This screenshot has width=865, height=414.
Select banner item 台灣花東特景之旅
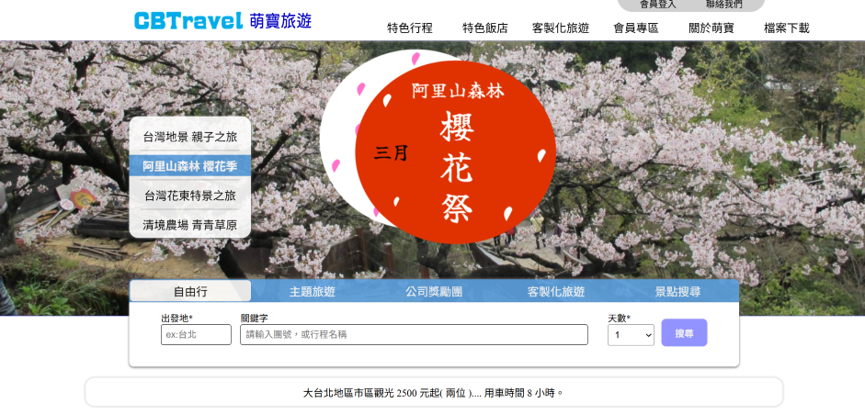[x=190, y=195]
